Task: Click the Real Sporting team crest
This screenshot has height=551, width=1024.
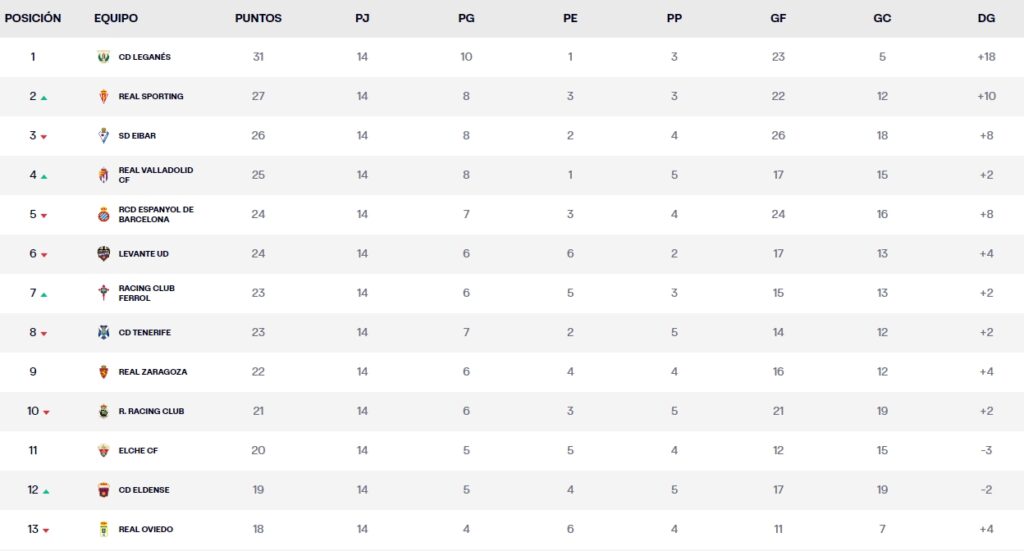Action: [102, 97]
